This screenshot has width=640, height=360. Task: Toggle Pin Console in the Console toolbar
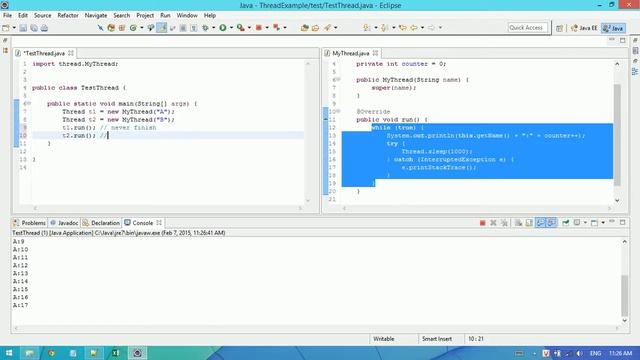[566, 223]
